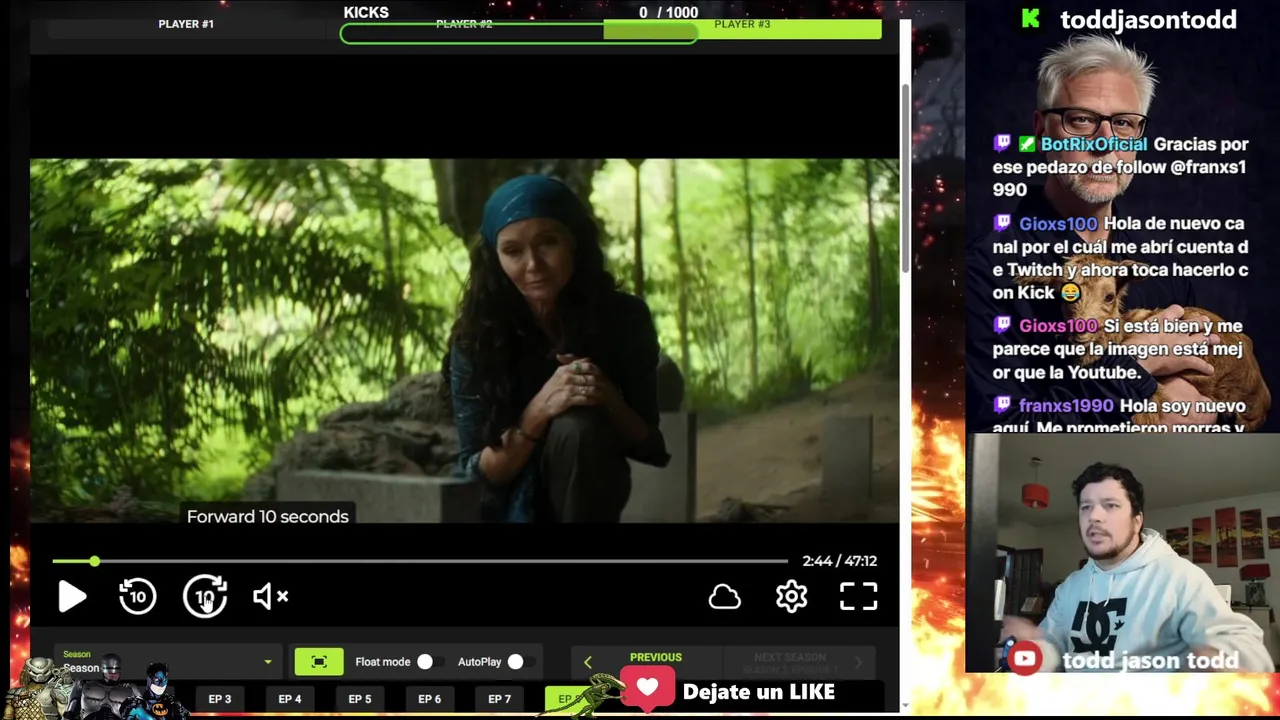The image size is (1280, 720).
Task: Click the green check badge of BotRixOficial
Action: pos(1027,144)
